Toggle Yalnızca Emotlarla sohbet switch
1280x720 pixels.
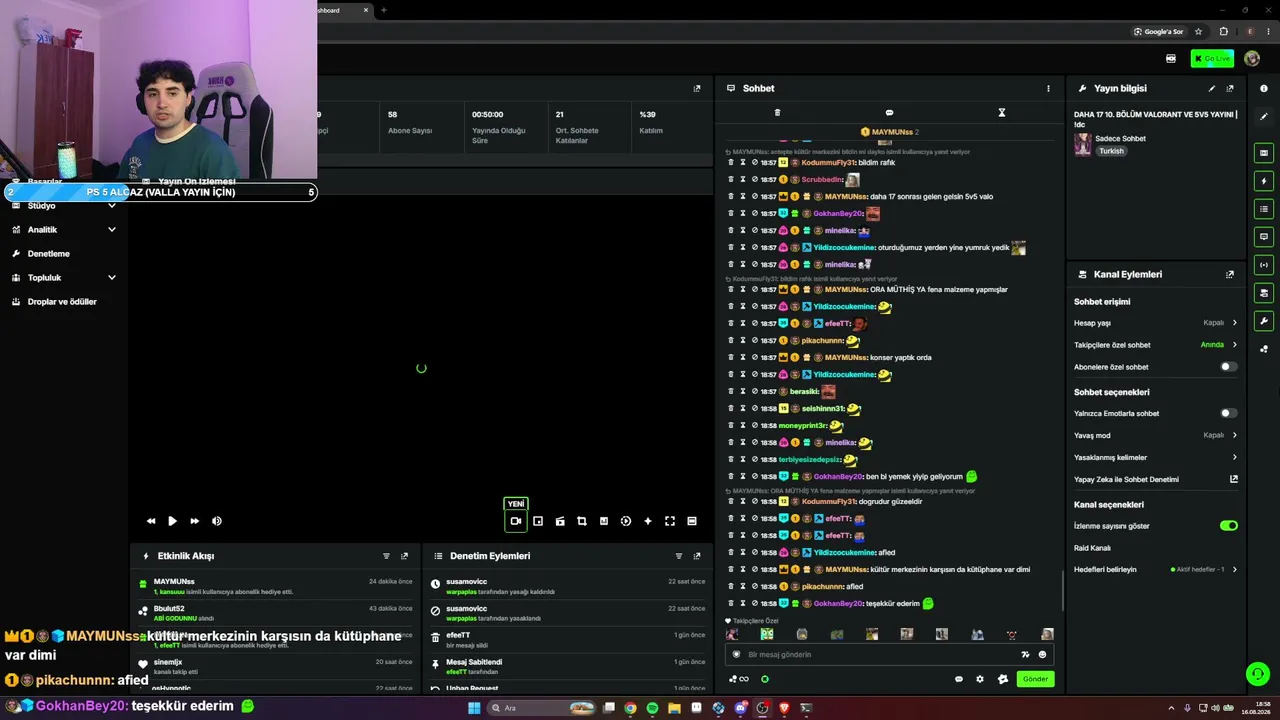point(1228,413)
